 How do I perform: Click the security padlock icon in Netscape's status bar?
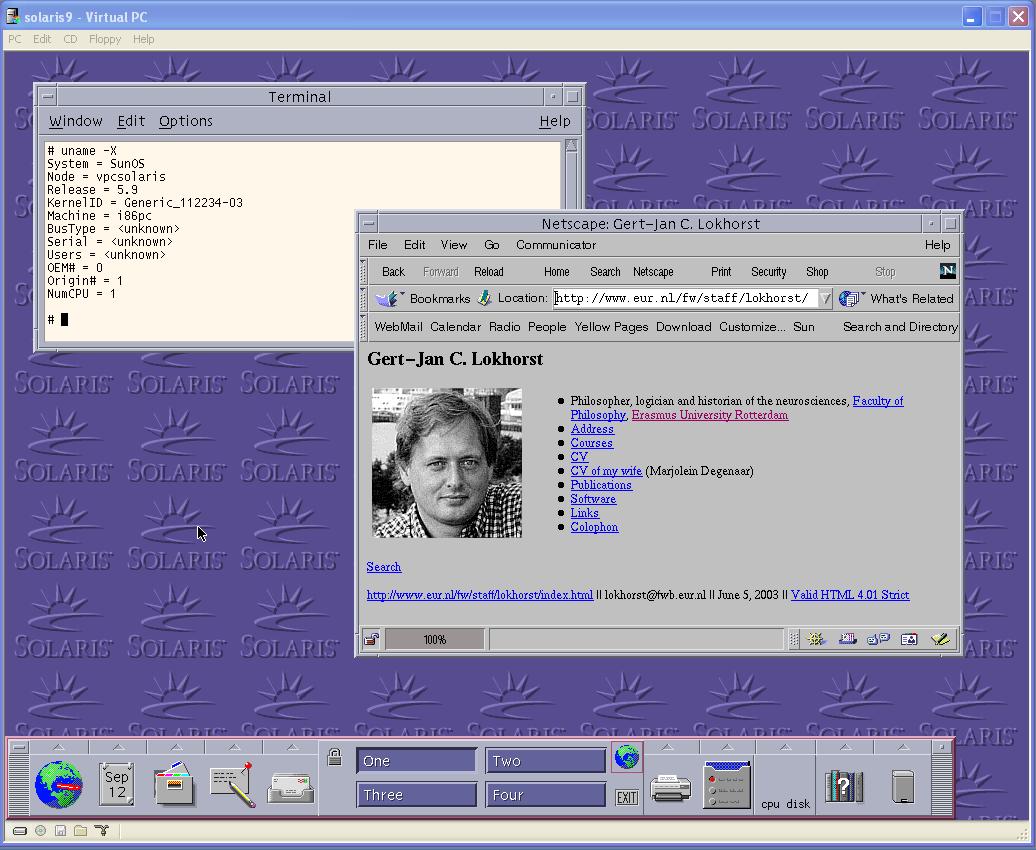[x=371, y=639]
